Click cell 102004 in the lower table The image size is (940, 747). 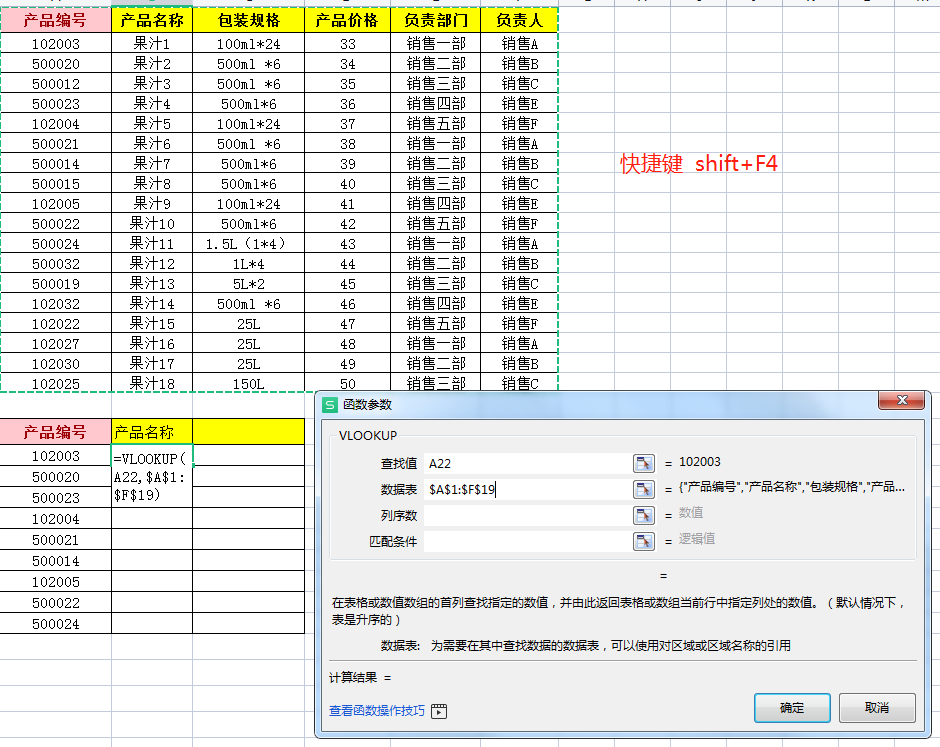tap(55, 519)
